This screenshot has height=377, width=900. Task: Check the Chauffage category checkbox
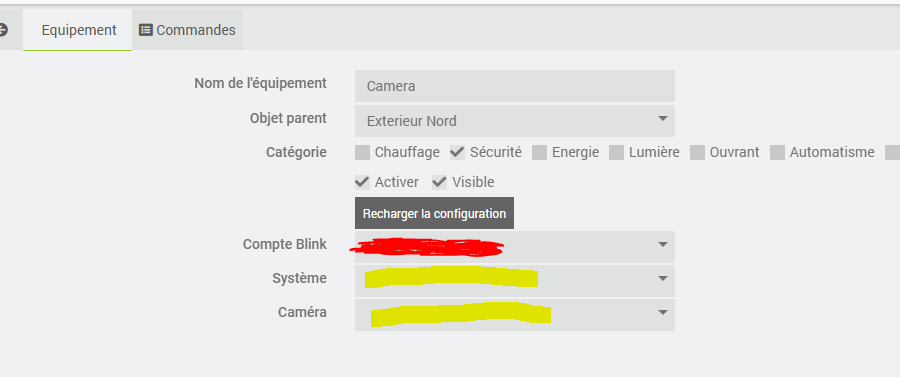362,153
